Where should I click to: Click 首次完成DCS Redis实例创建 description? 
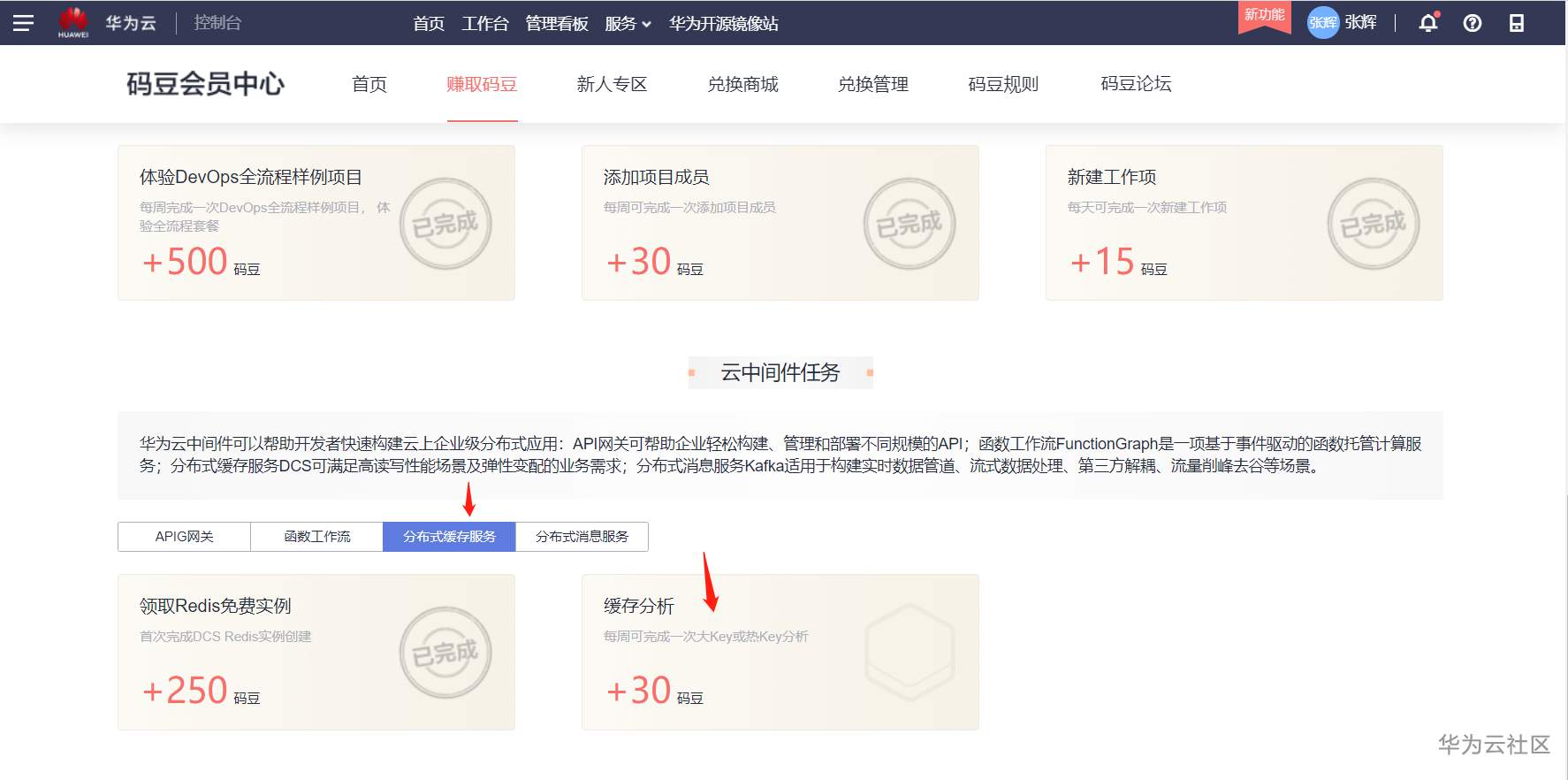[225, 637]
